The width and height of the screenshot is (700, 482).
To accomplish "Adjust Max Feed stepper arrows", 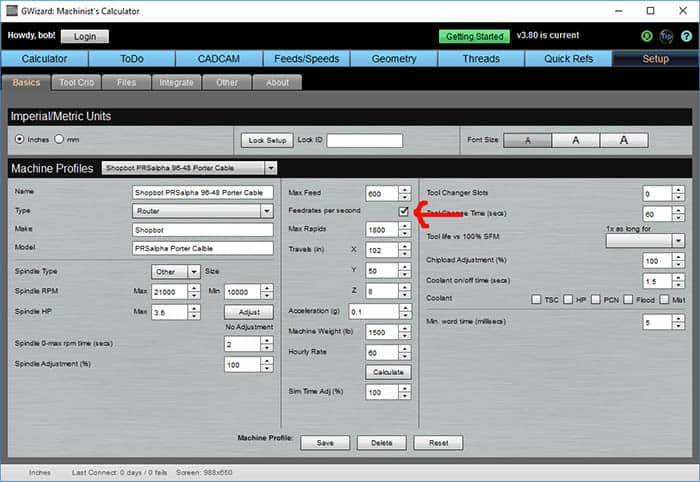I will [x=405, y=194].
